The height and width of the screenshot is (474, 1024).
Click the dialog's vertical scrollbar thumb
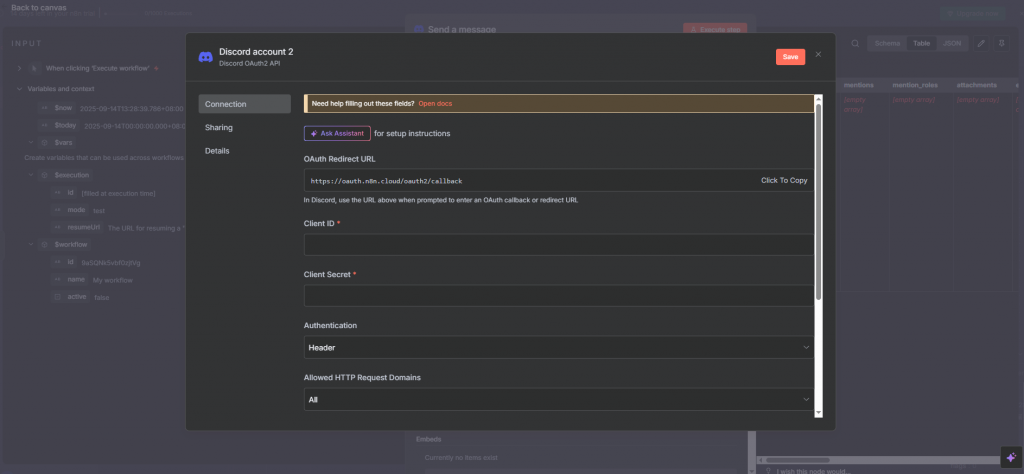[x=818, y=202]
